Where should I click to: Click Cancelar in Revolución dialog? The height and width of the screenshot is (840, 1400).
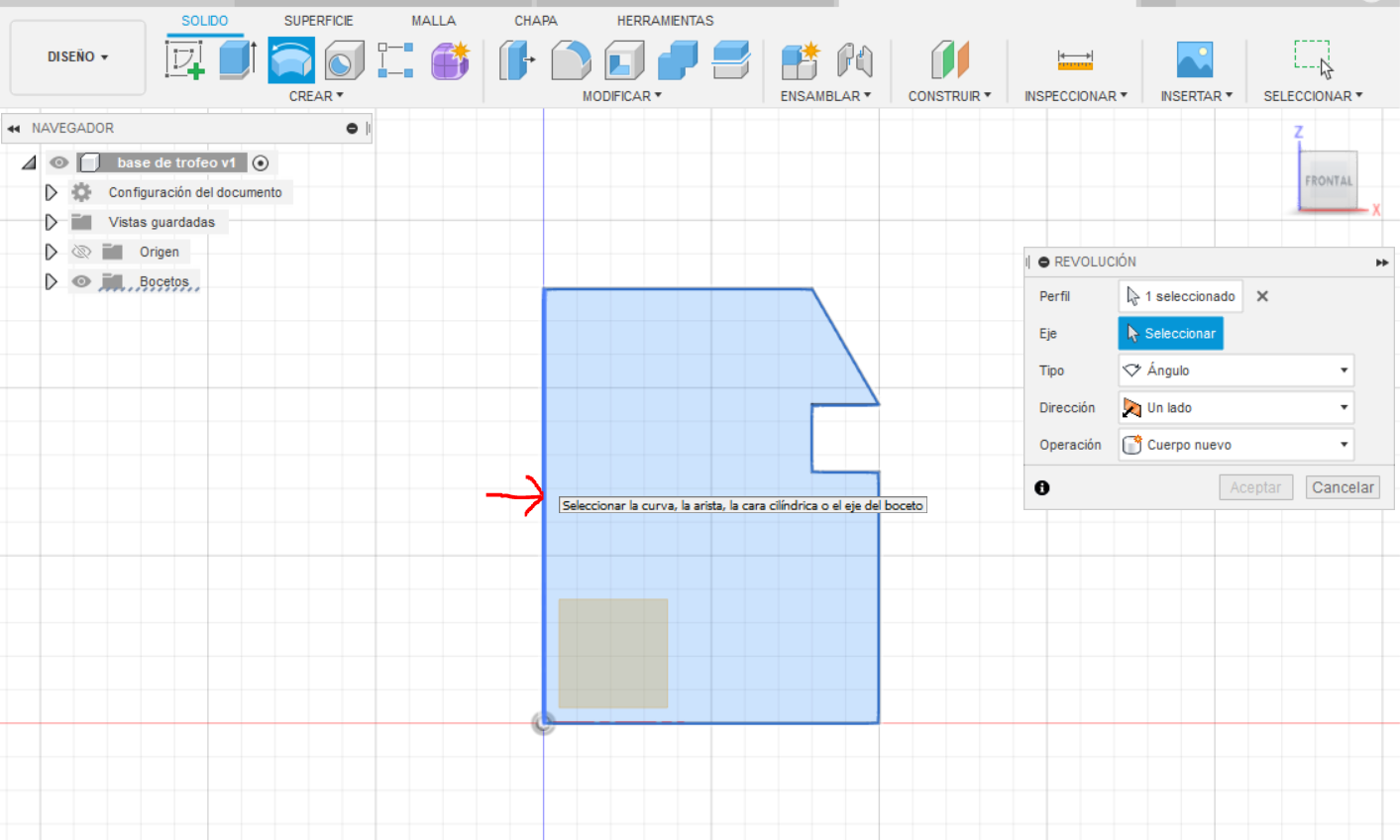(x=1343, y=487)
